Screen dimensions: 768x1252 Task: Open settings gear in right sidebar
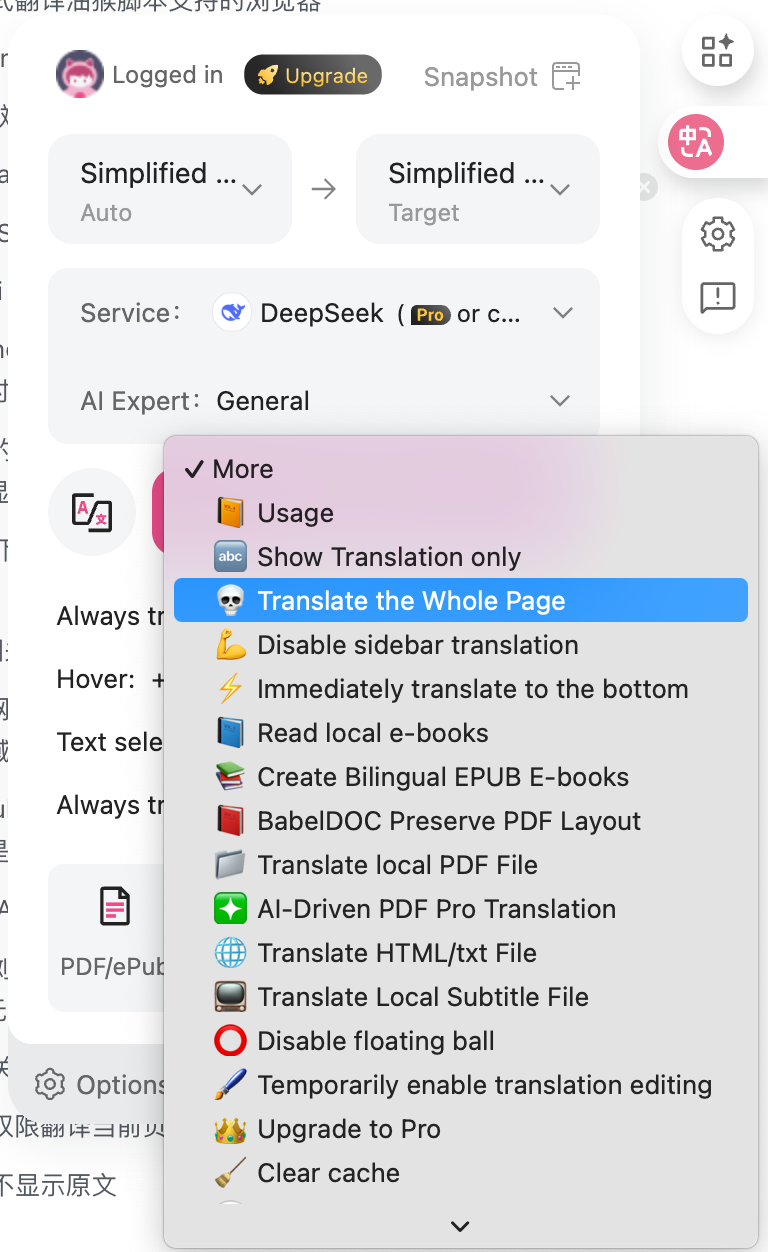pyautogui.click(x=718, y=235)
